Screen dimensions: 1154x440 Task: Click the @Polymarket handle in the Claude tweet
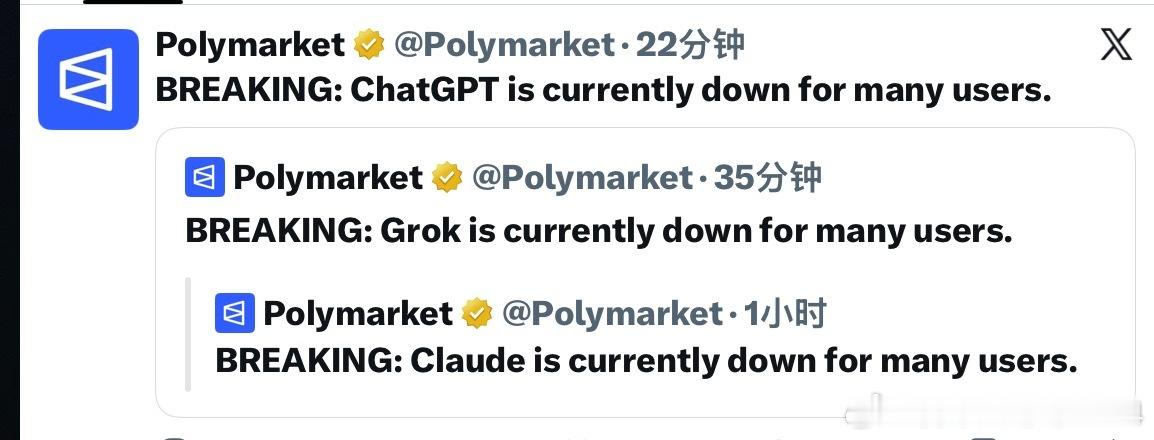click(612, 313)
